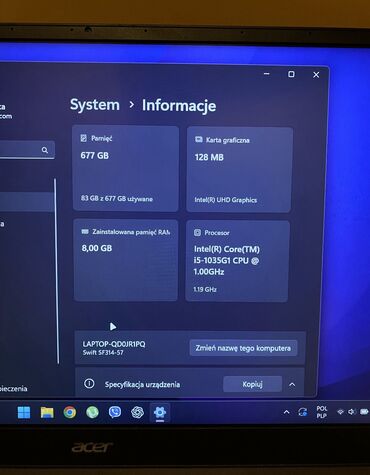Click the battery tray icon
This screenshot has width=370, height=475.
pyautogui.click(x=364, y=412)
